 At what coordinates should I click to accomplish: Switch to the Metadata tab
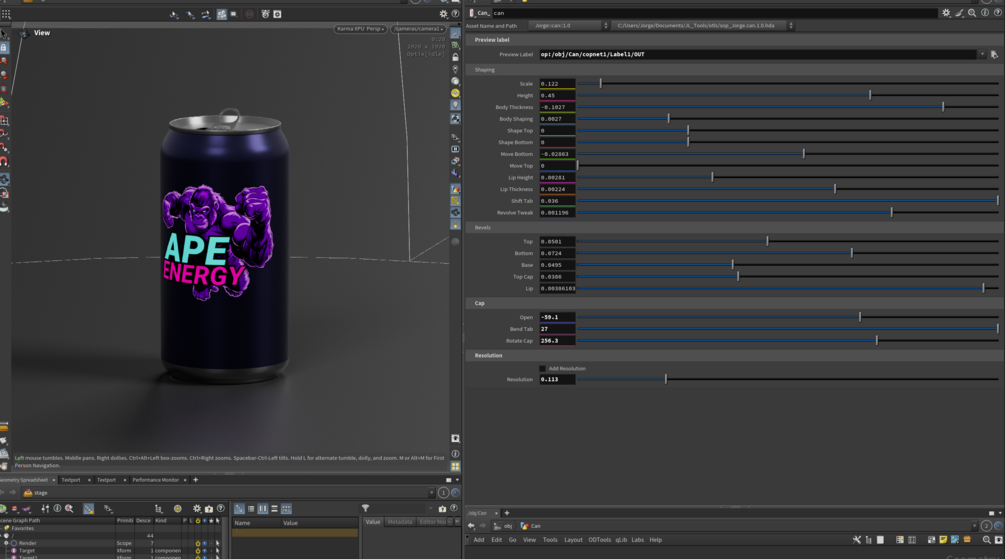point(399,522)
